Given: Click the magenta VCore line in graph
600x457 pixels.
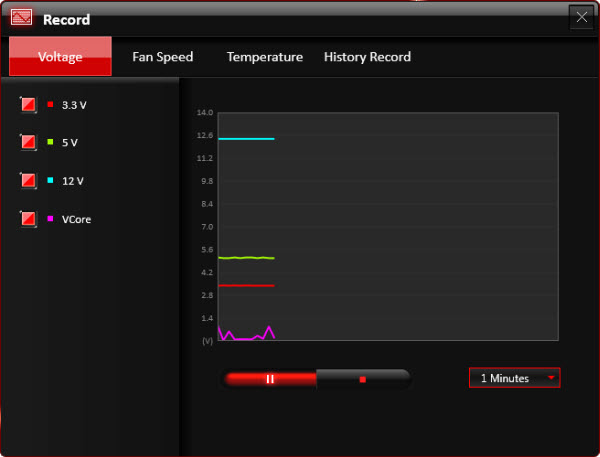Looking at the screenshot, I should 246,333.
